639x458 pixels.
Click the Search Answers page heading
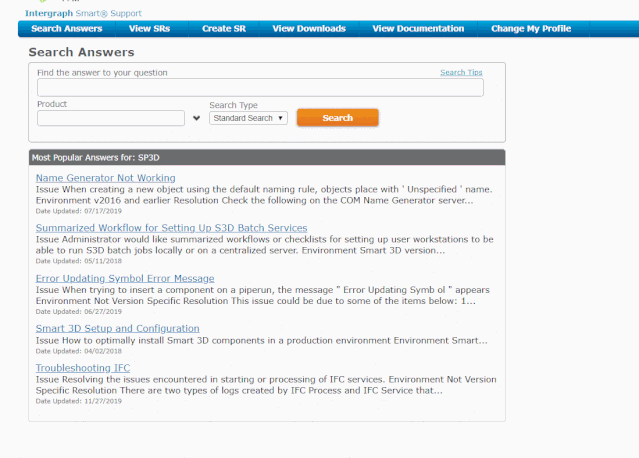[x=82, y=52]
